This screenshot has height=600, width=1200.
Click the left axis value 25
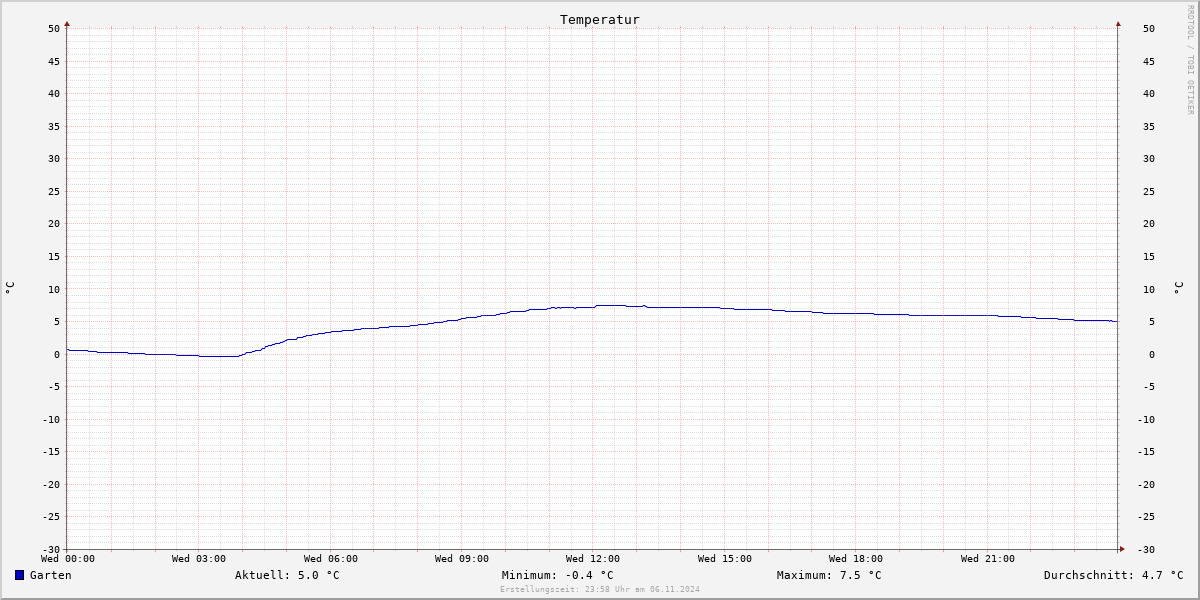pos(54,191)
